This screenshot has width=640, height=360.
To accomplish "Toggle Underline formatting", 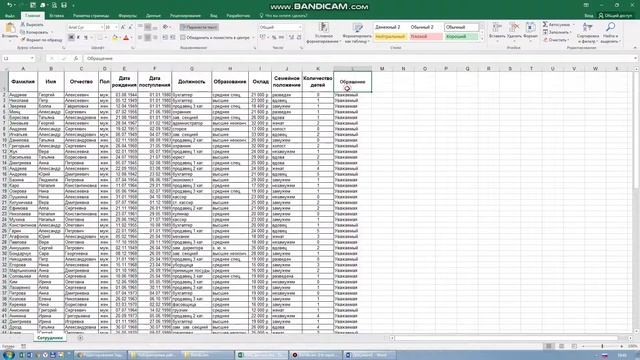I will [86, 38].
